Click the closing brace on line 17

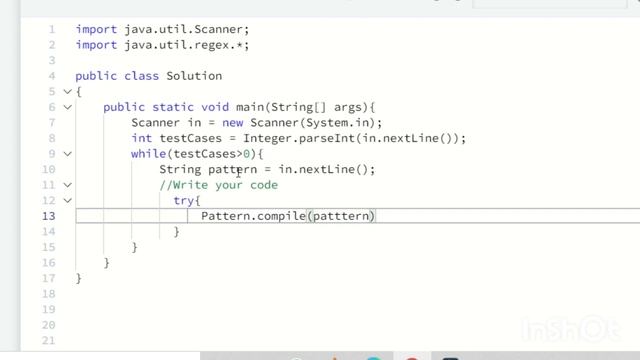click(x=79, y=278)
